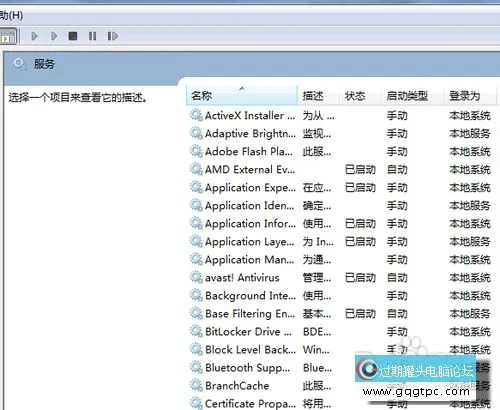
Task: Sort the list by the 名称 column header
Action: [x=242, y=96]
